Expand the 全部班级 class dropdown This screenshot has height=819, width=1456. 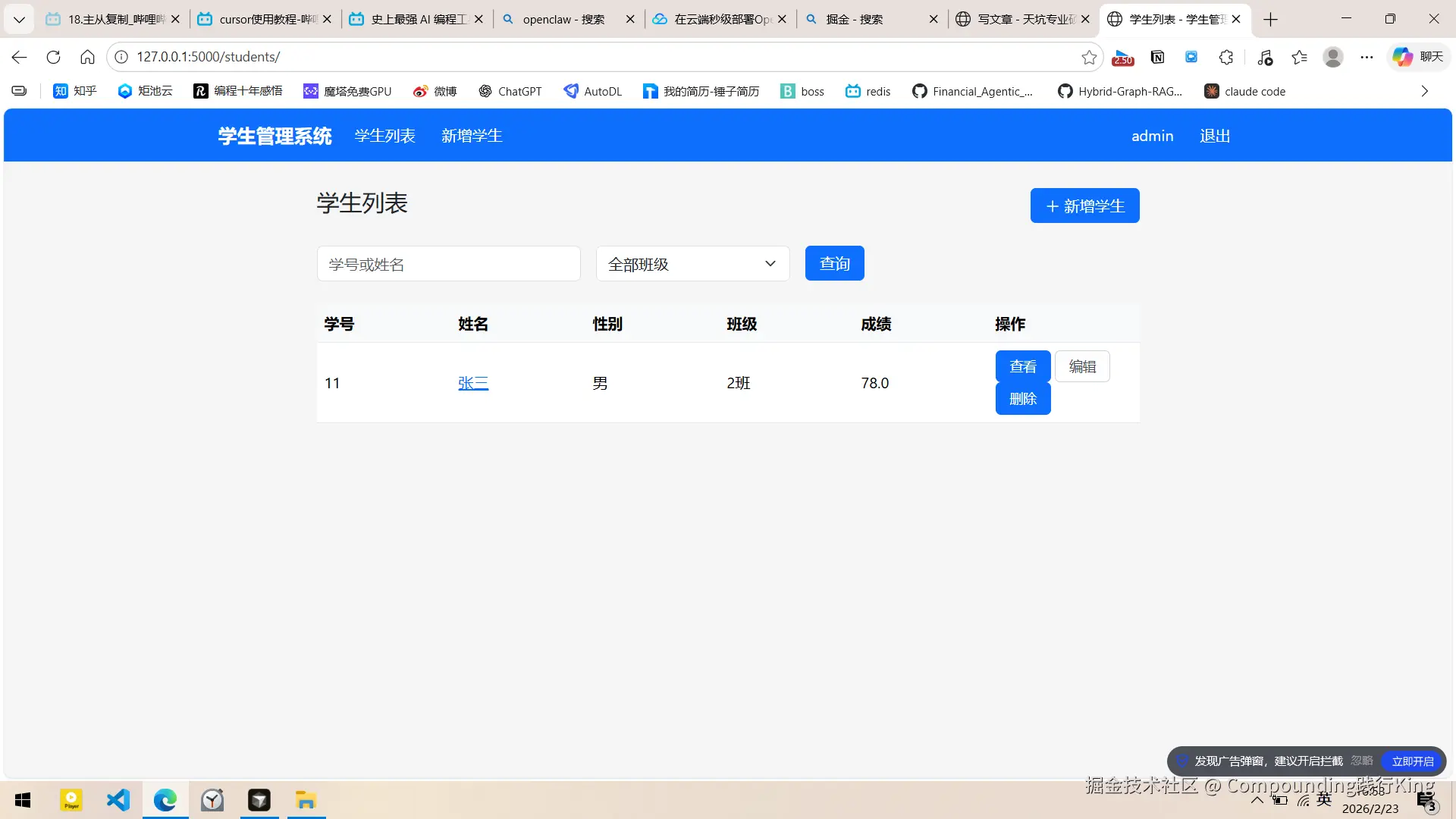[692, 264]
